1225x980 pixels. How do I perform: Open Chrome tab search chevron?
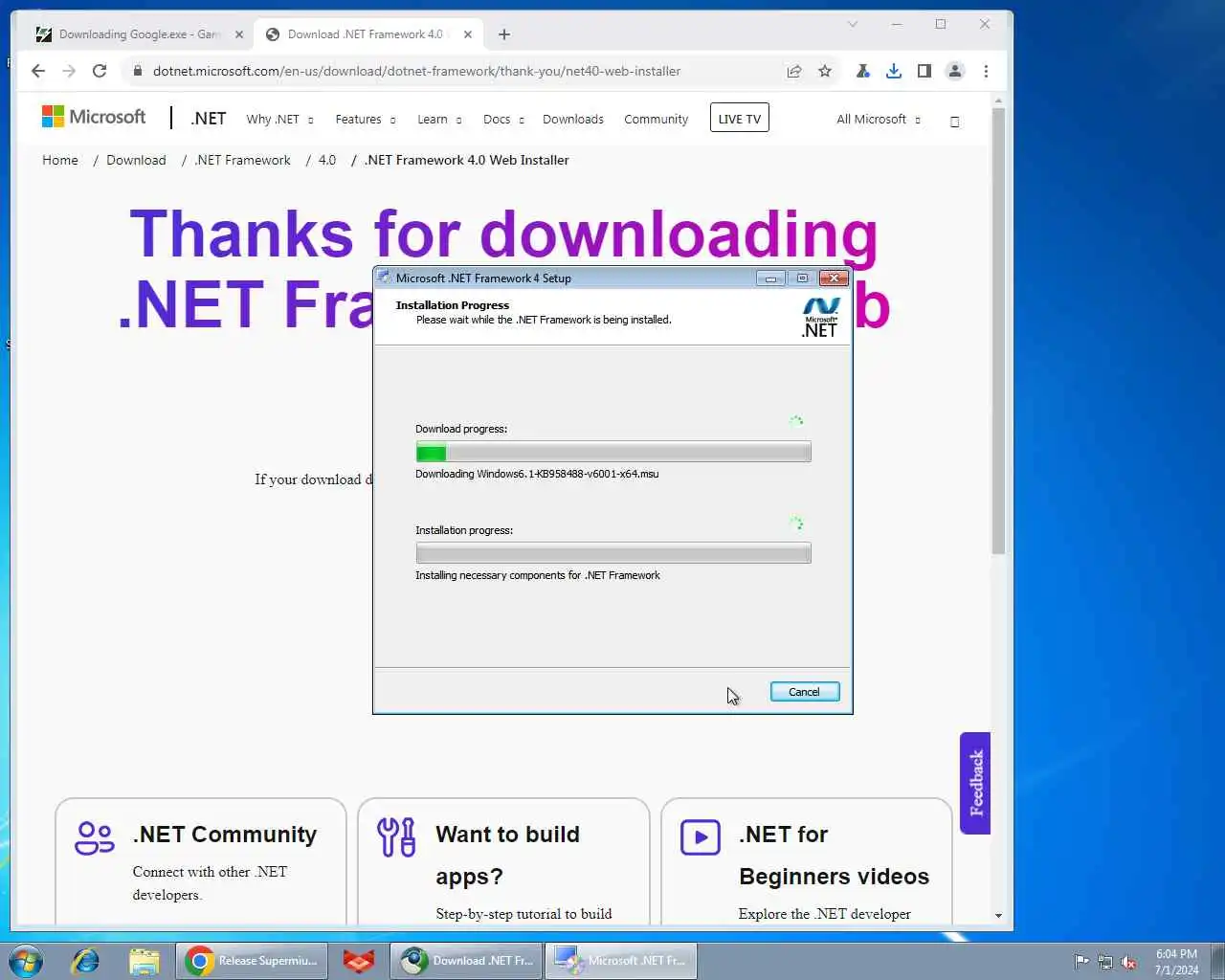(853, 24)
